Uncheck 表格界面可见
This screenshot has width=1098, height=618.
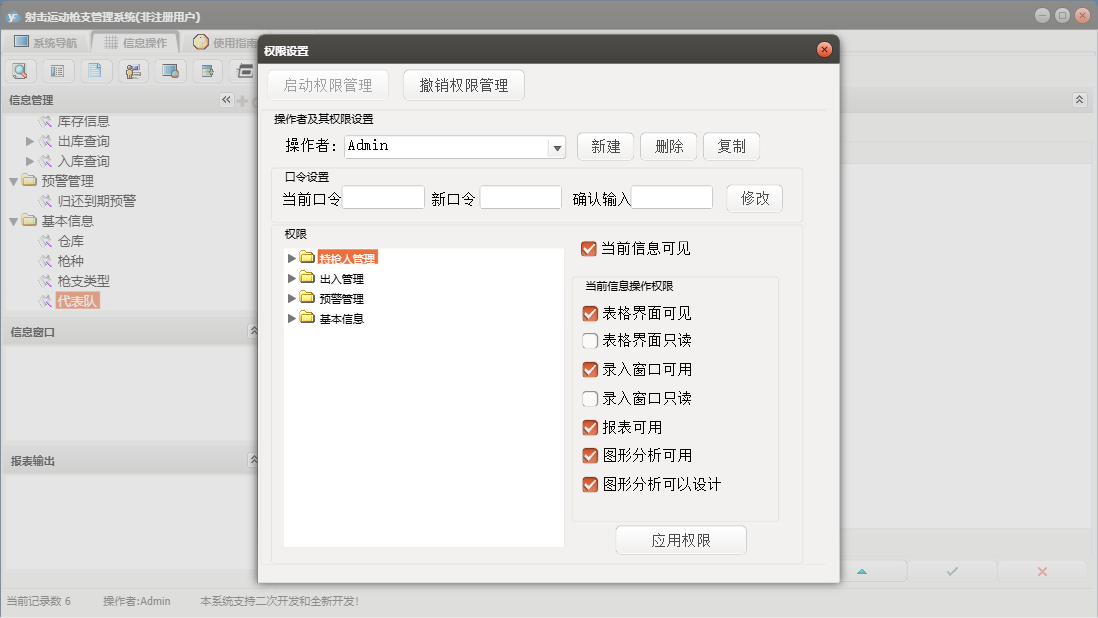[590, 314]
